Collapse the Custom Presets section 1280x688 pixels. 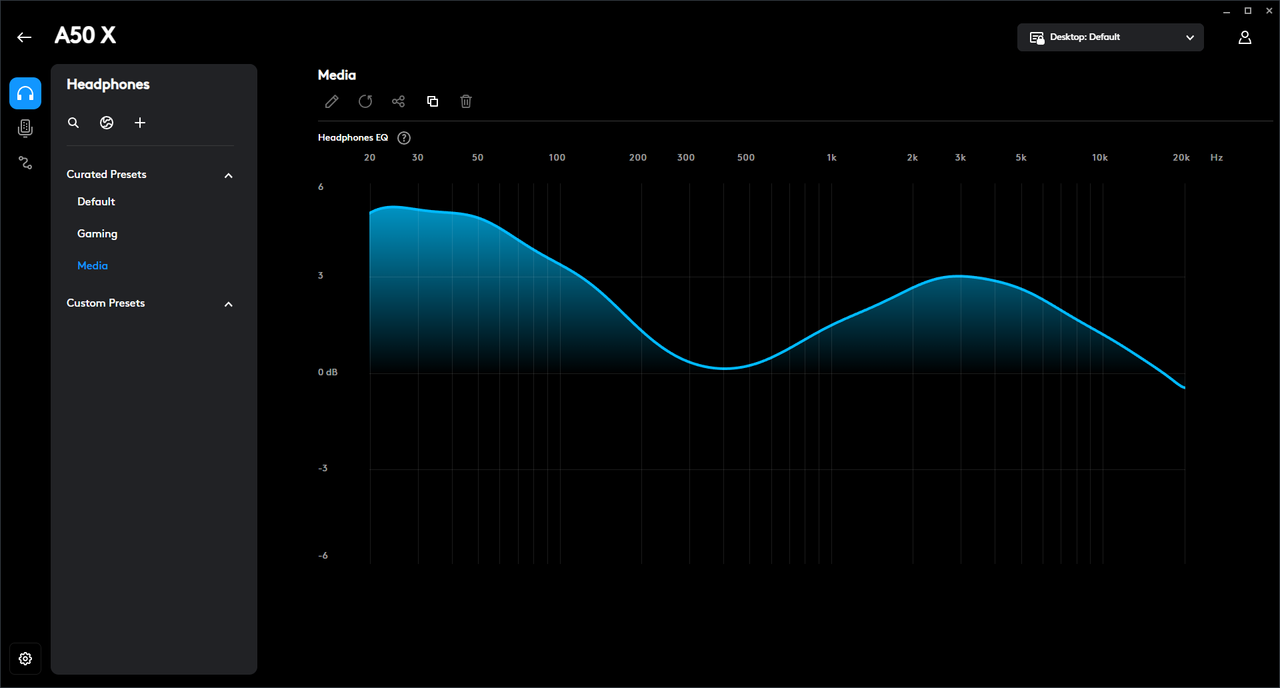228,304
